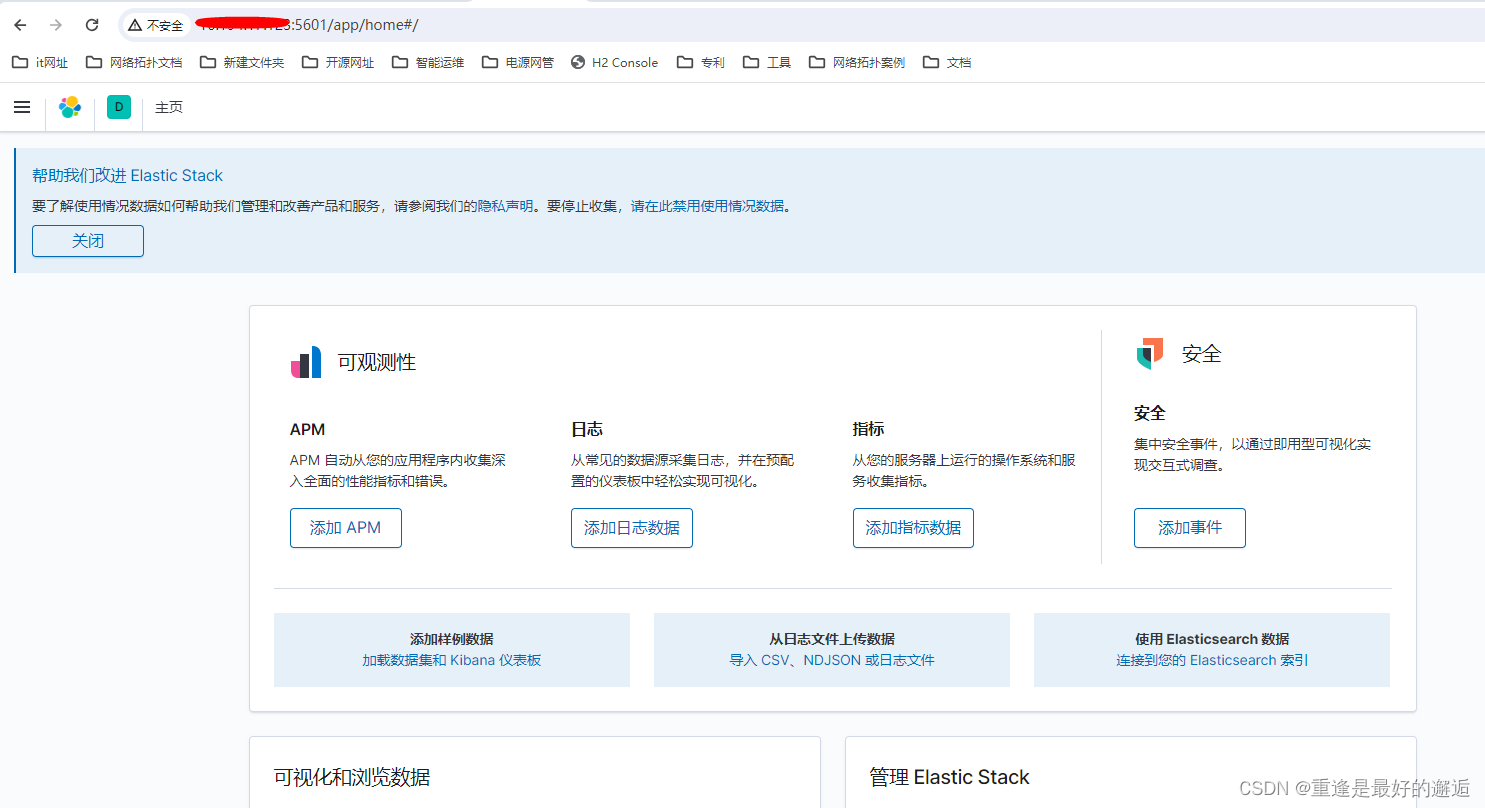Click 连接到您的 Elasticsearch 索引 link
The width and height of the screenshot is (1485, 808).
pos(1212,660)
